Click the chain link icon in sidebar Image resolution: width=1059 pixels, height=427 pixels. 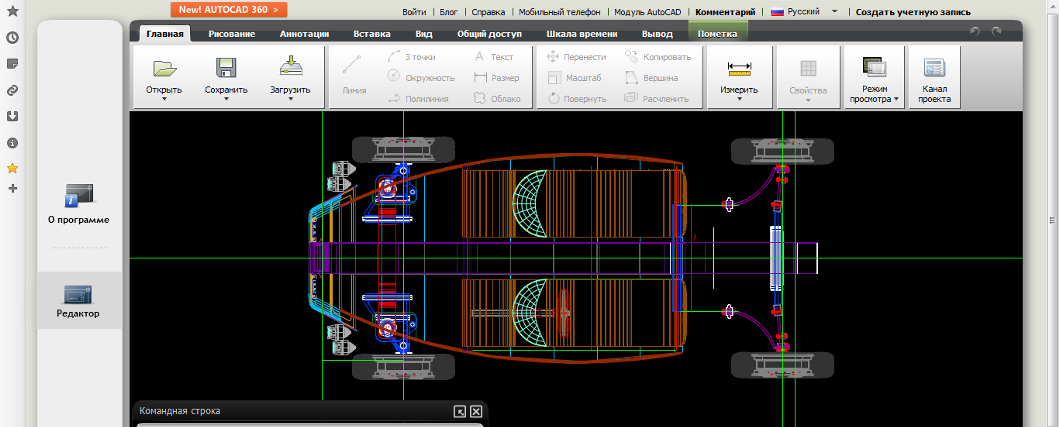click(x=11, y=90)
